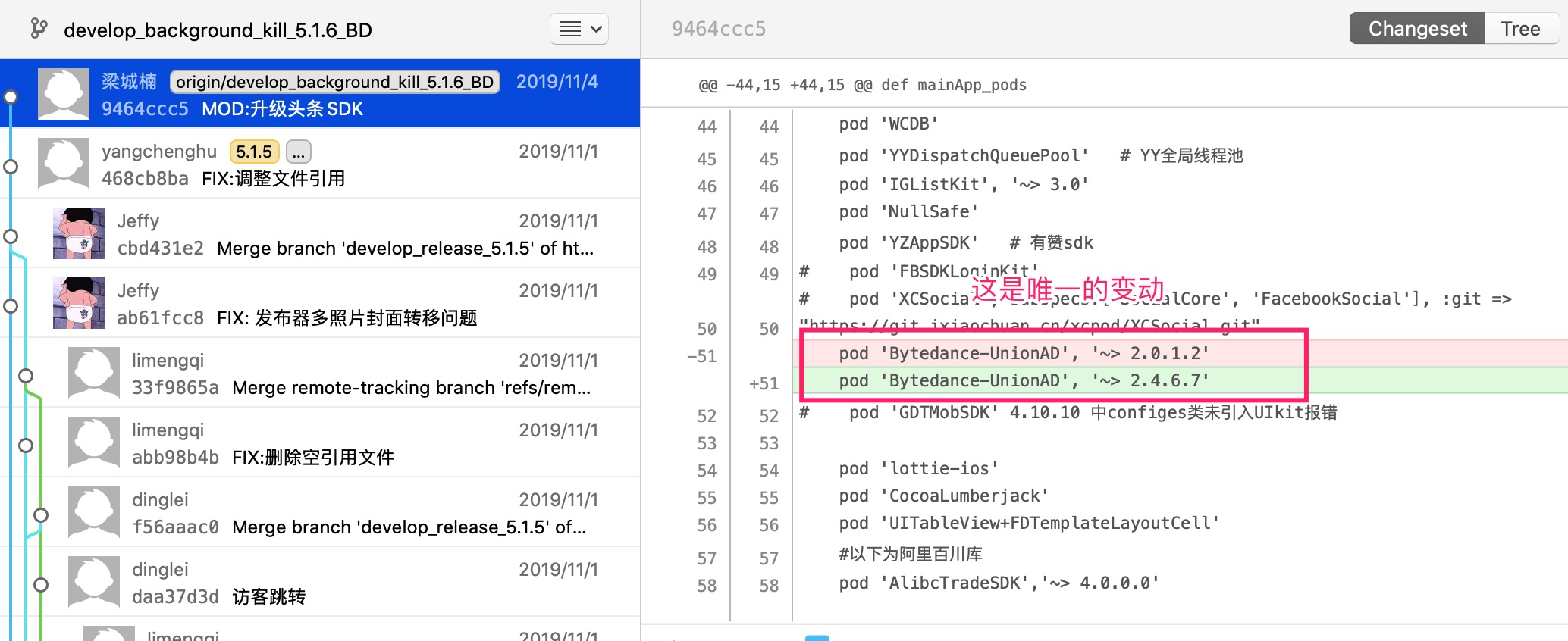Select commit ab61fcc8 FIX: 发布器多照片封面转移问题
1568x641 pixels.
(320, 303)
